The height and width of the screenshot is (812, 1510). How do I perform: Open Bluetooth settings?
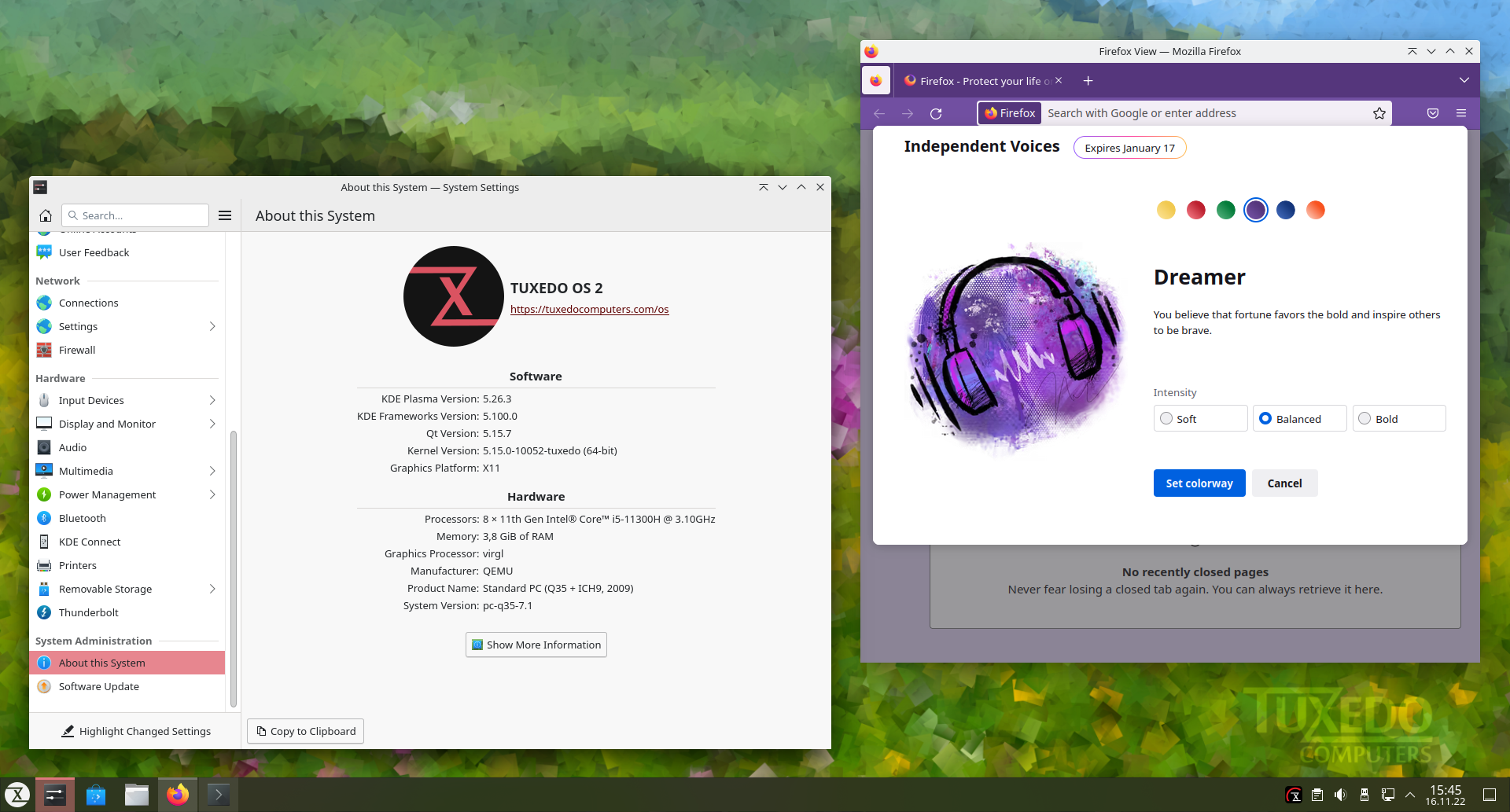tap(127, 518)
